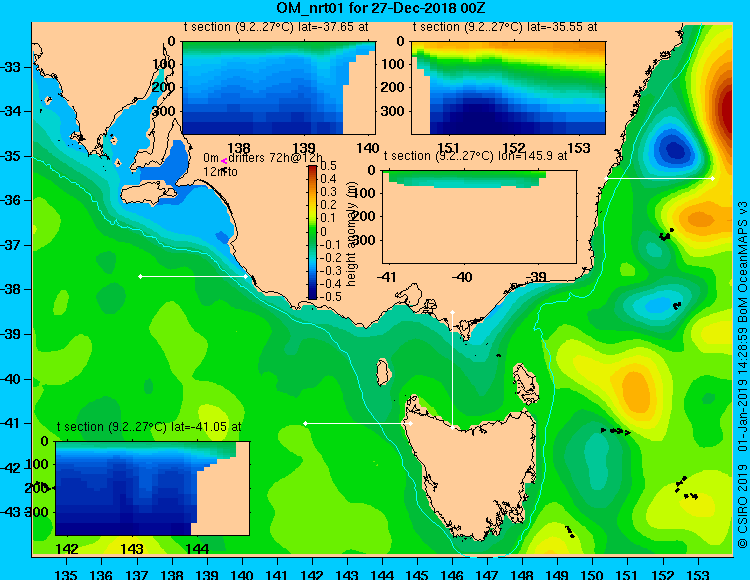Click the dark red warm eddy on the east edge

click(x=727, y=110)
